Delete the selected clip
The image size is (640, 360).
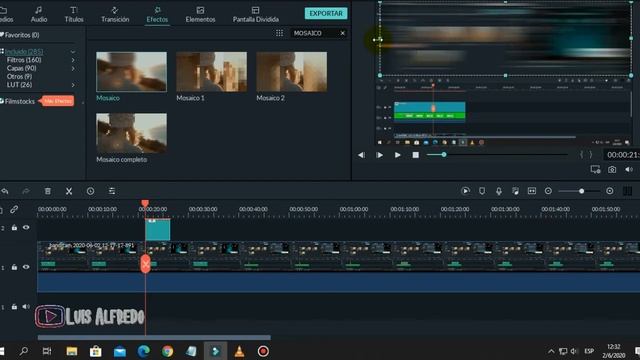pos(48,191)
